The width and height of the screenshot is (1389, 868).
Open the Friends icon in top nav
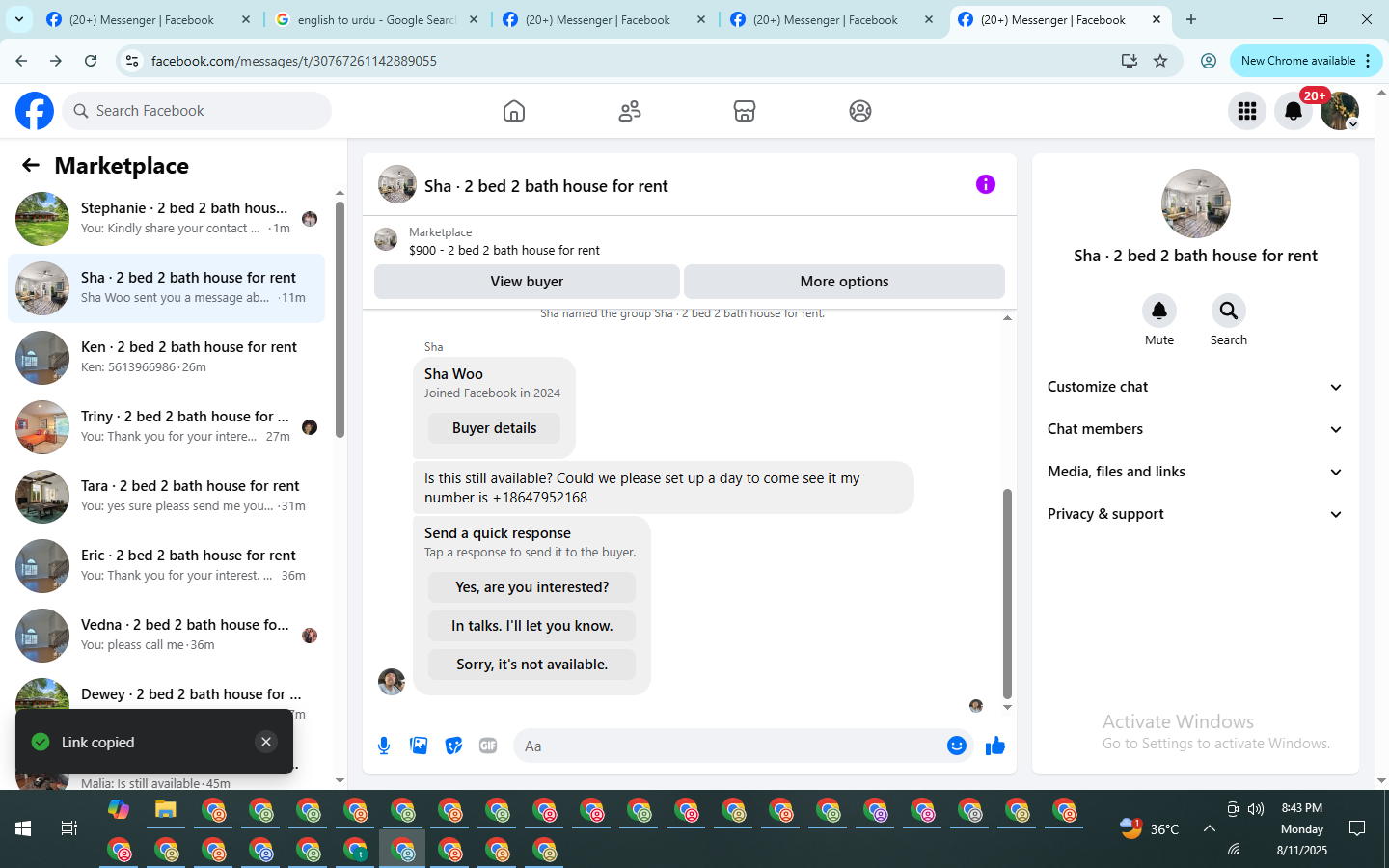(x=630, y=111)
